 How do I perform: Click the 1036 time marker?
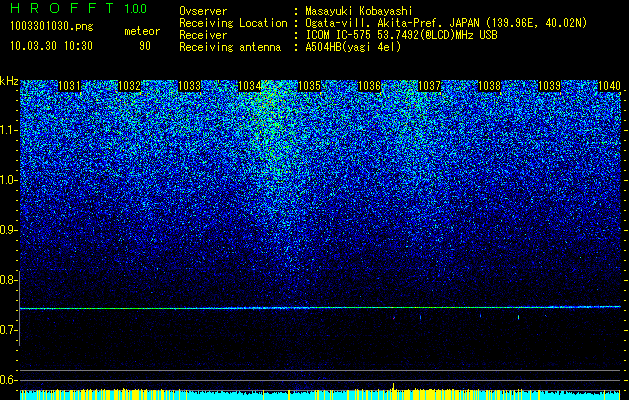click(369, 86)
